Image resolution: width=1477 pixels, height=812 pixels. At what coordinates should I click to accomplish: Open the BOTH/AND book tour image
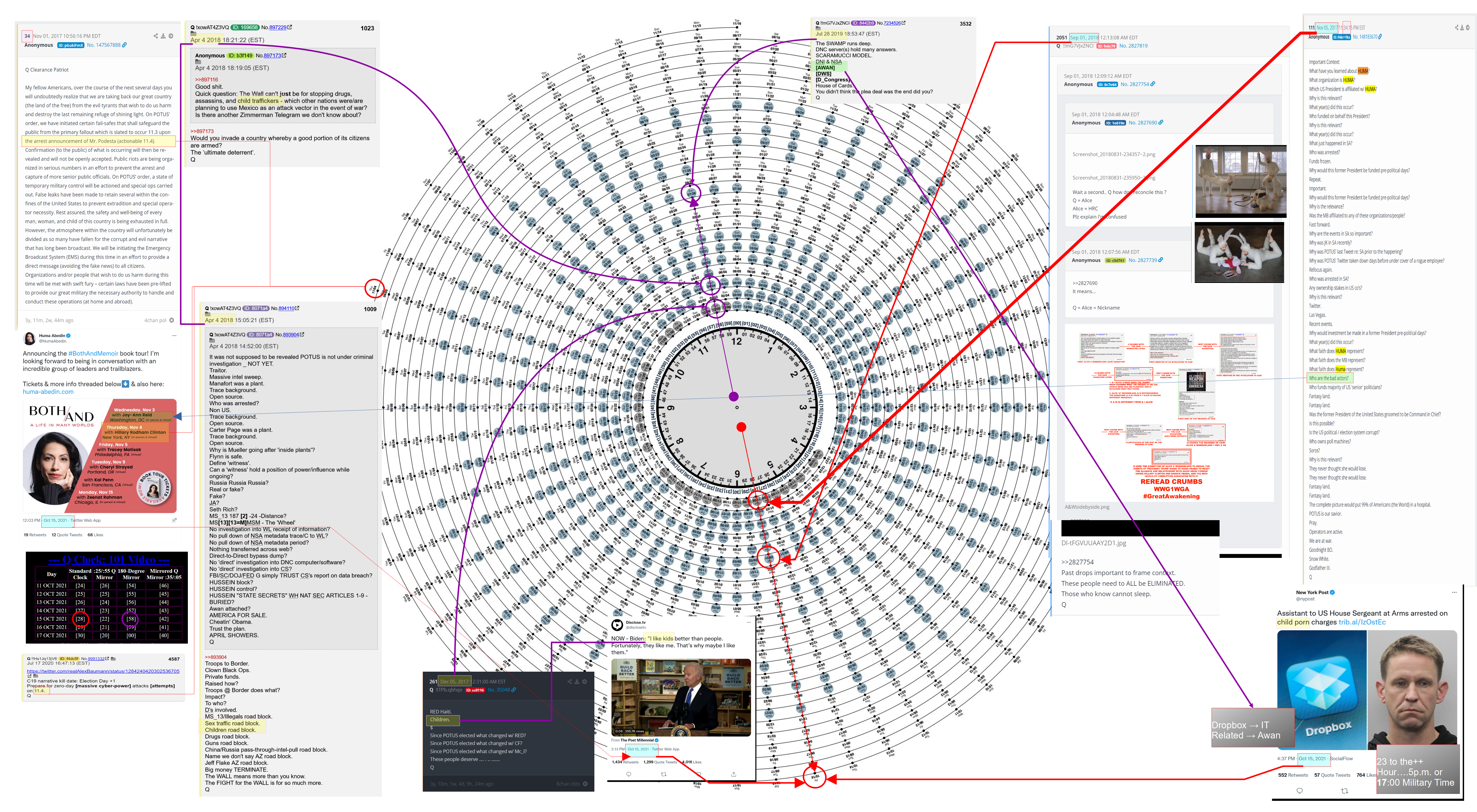(100, 456)
